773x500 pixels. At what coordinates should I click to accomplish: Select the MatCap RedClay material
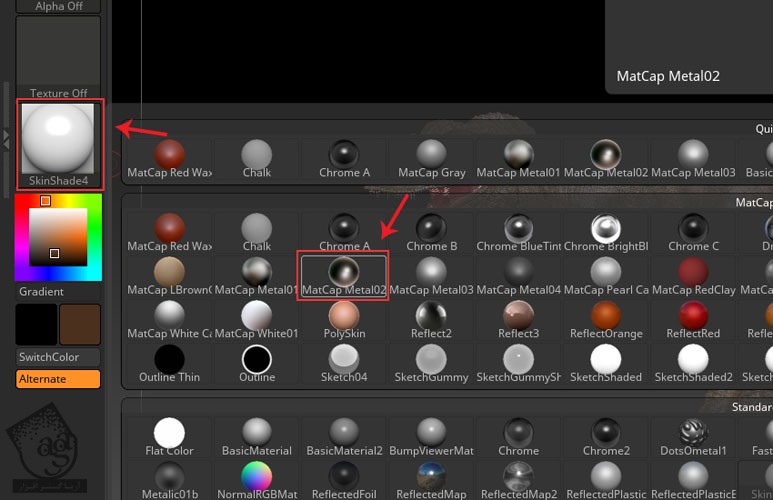(692, 275)
